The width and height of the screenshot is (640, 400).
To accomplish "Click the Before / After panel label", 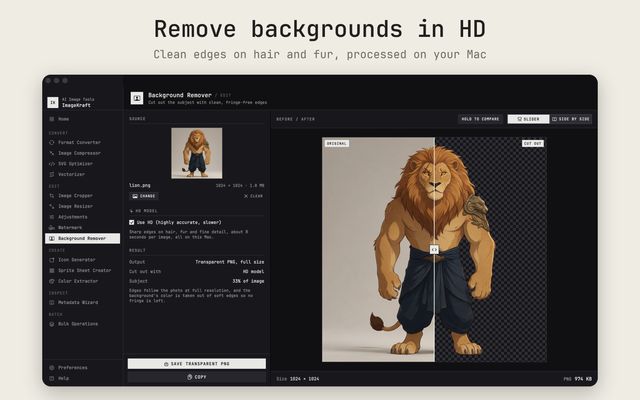I will click(296, 119).
